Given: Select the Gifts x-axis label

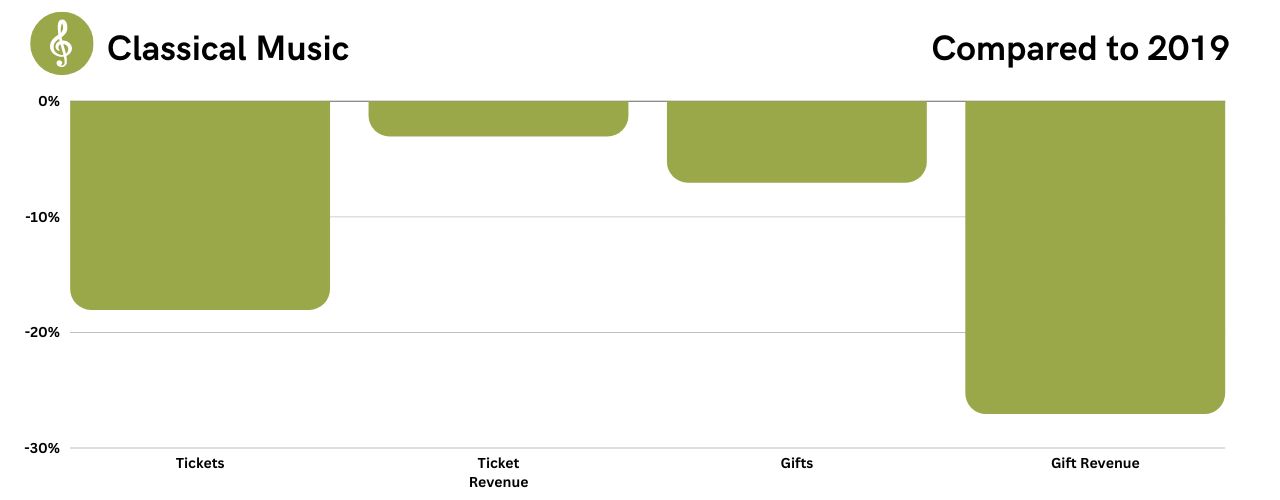Looking at the screenshot, I should [797, 463].
